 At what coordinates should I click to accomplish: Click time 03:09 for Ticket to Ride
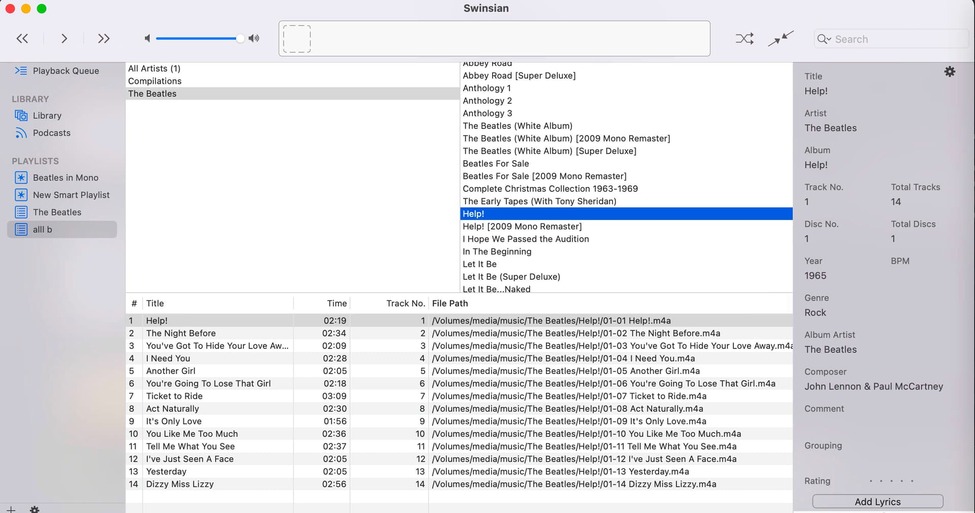[x=334, y=396]
